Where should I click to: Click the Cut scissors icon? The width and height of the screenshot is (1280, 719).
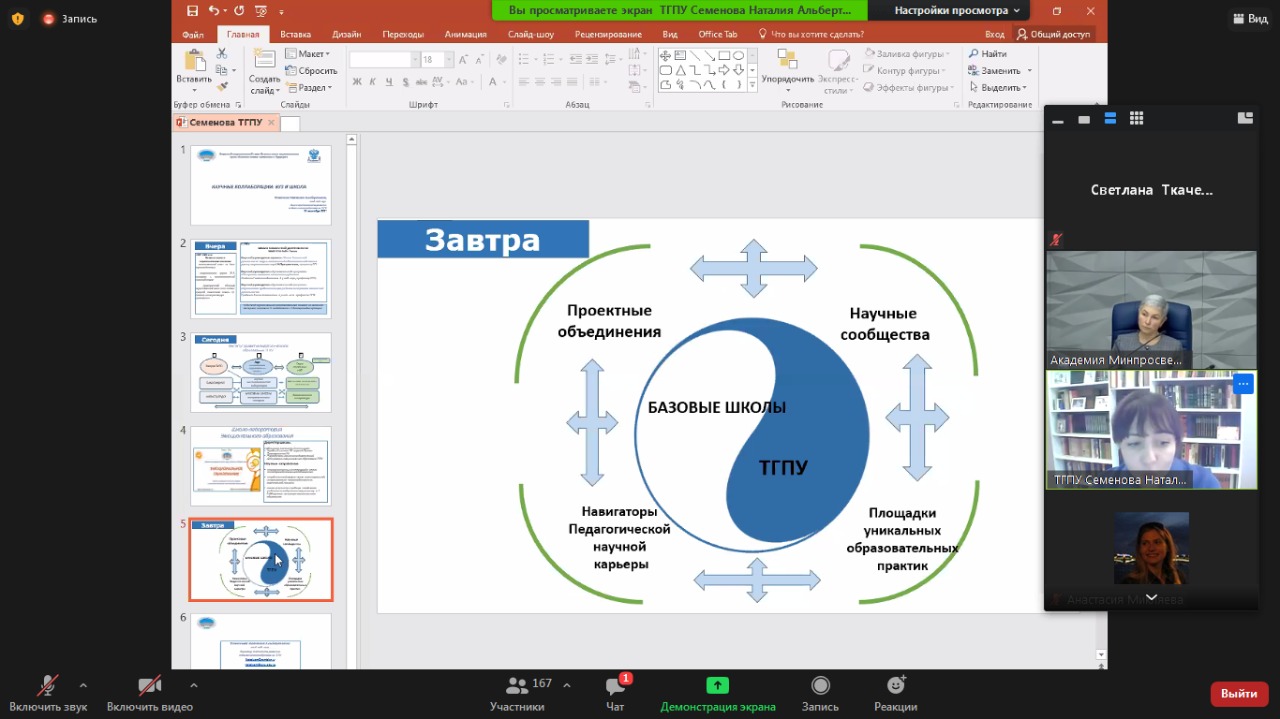[222, 54]
